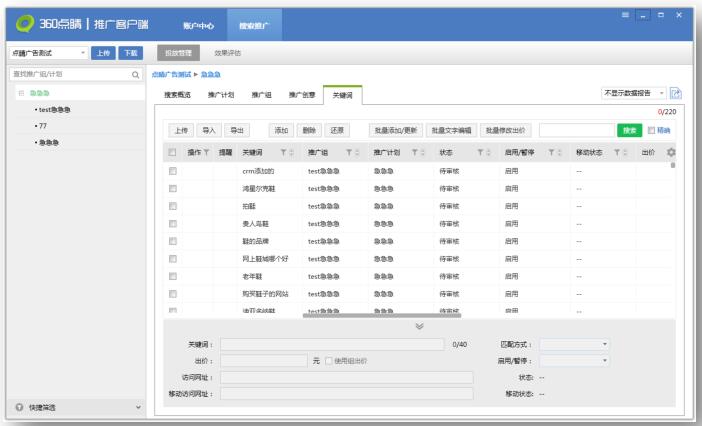Click filter icon in 关键词 column header
This screenshot has height=426, width=702.
(x=284, y=152)
